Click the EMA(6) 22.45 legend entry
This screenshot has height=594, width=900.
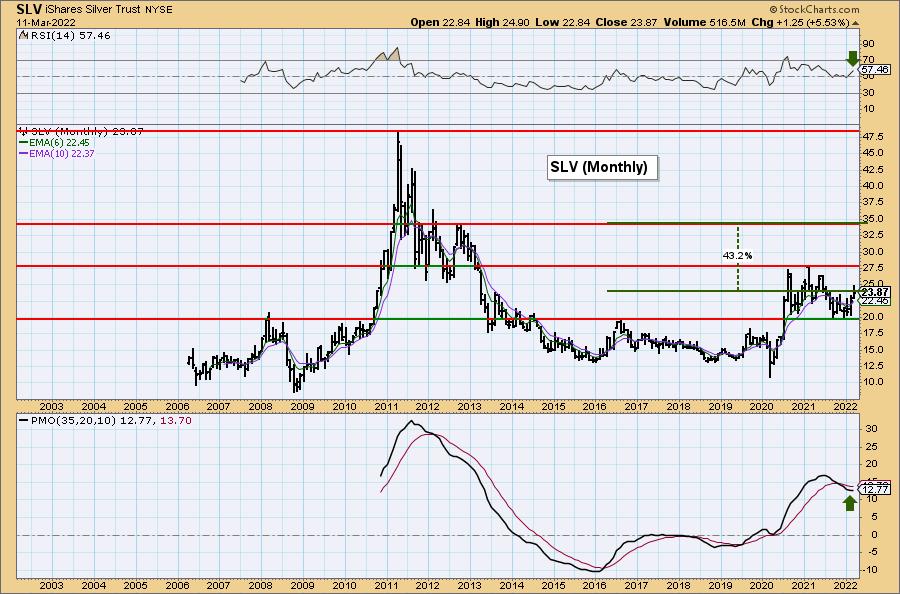[x=55, y=143]
